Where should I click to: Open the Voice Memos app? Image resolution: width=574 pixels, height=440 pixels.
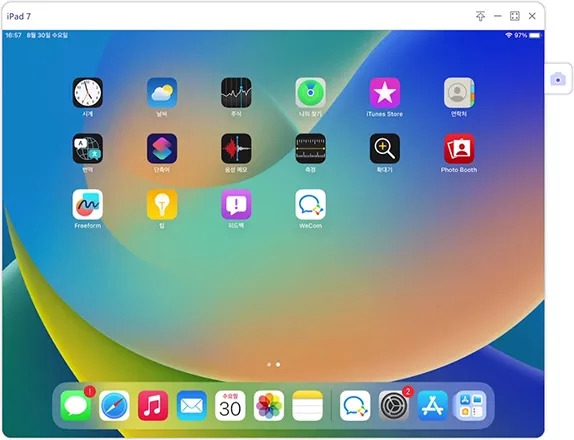click(236, 149)
